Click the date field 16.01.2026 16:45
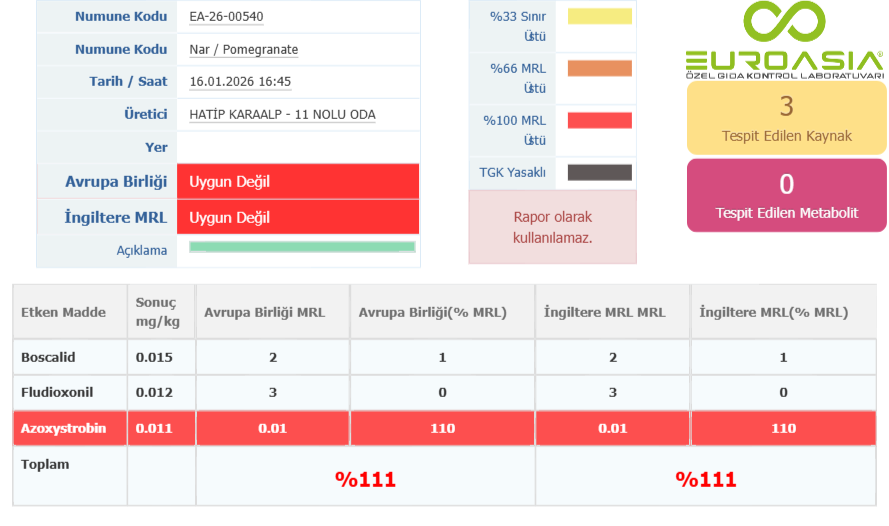 click(x=240, y=82)
